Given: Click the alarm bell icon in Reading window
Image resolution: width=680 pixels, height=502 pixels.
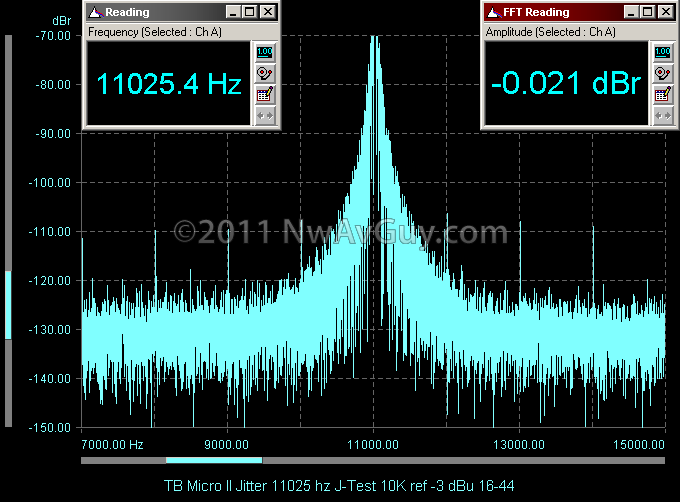Looking at the screenshot, I should coord(264,73).
